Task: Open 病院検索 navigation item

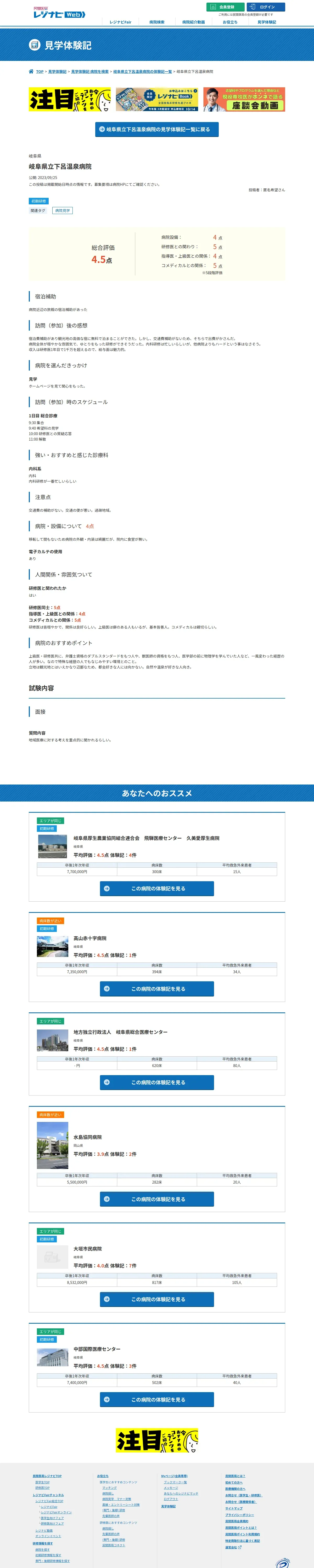Action: pyautogui.click(x=157, y=22)
